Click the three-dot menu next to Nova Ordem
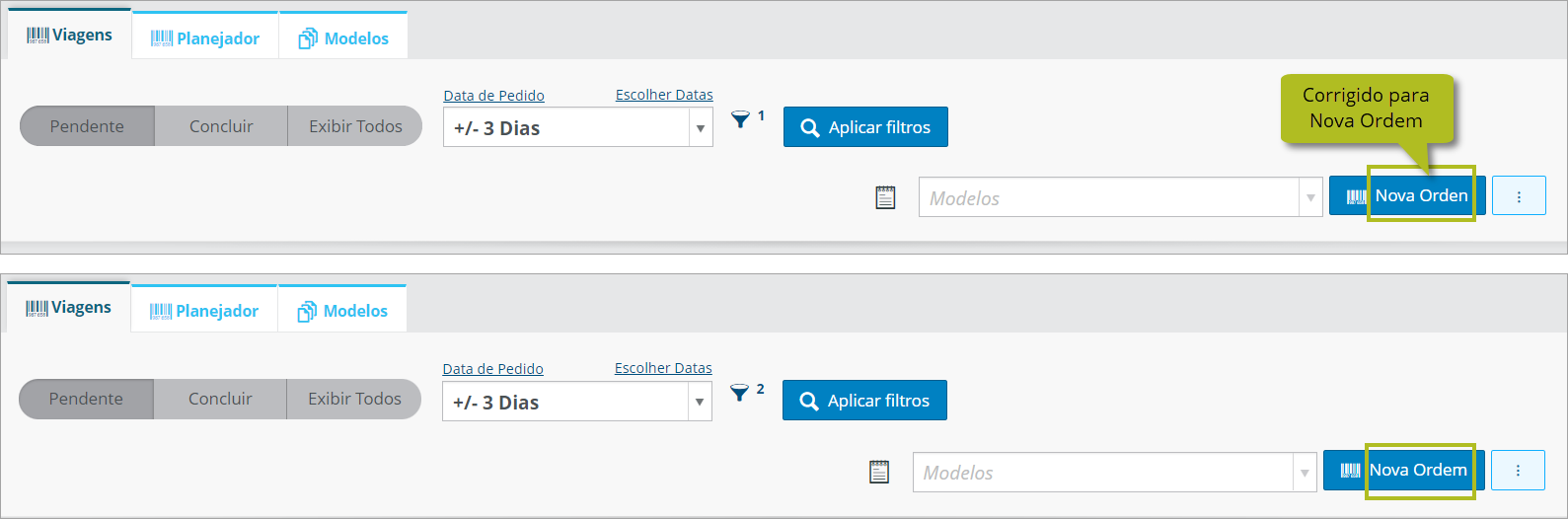Viewport: 1568px width, 519px height. tap(1518, 471)
